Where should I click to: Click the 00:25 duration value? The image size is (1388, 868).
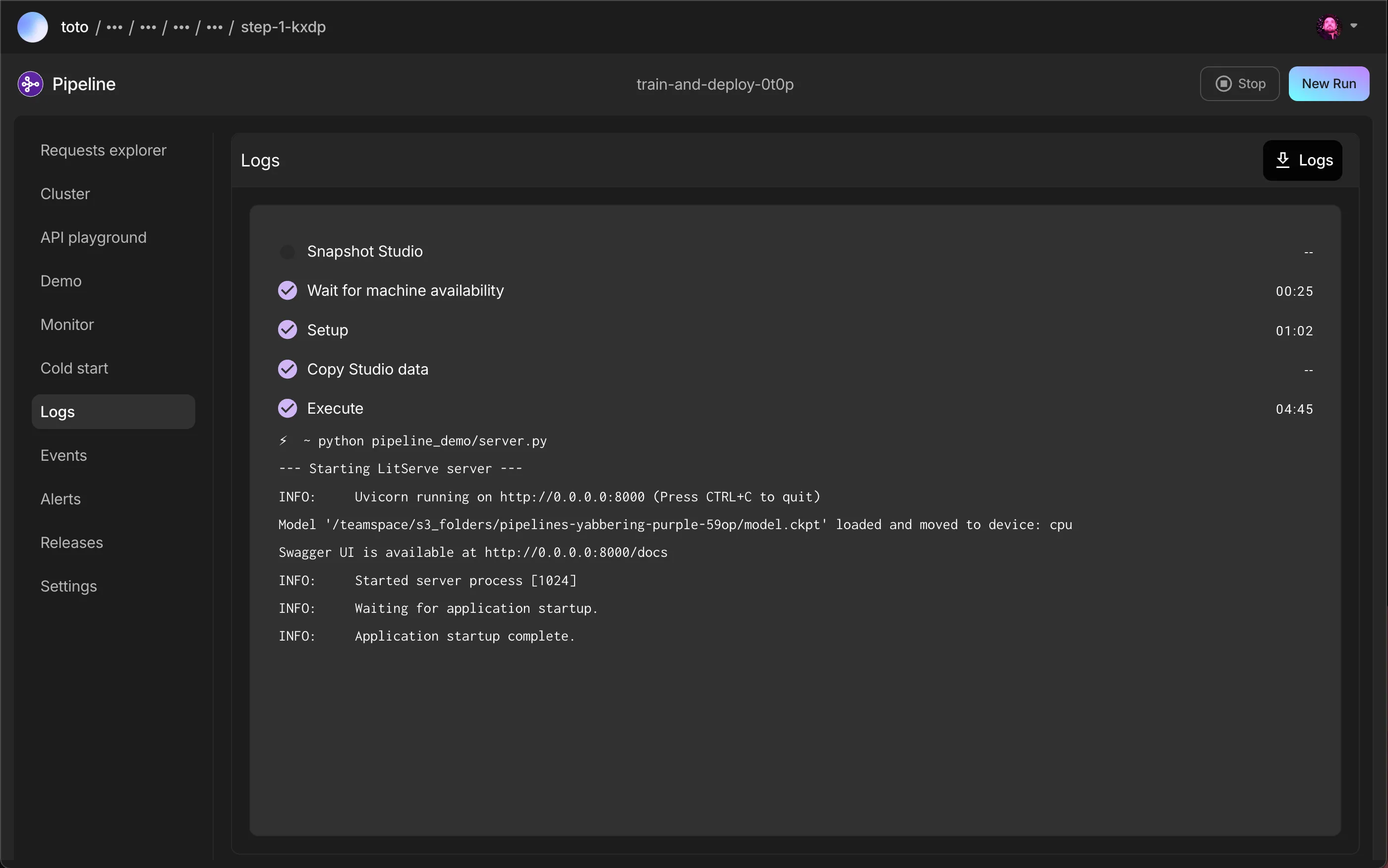coord(1294,291)
